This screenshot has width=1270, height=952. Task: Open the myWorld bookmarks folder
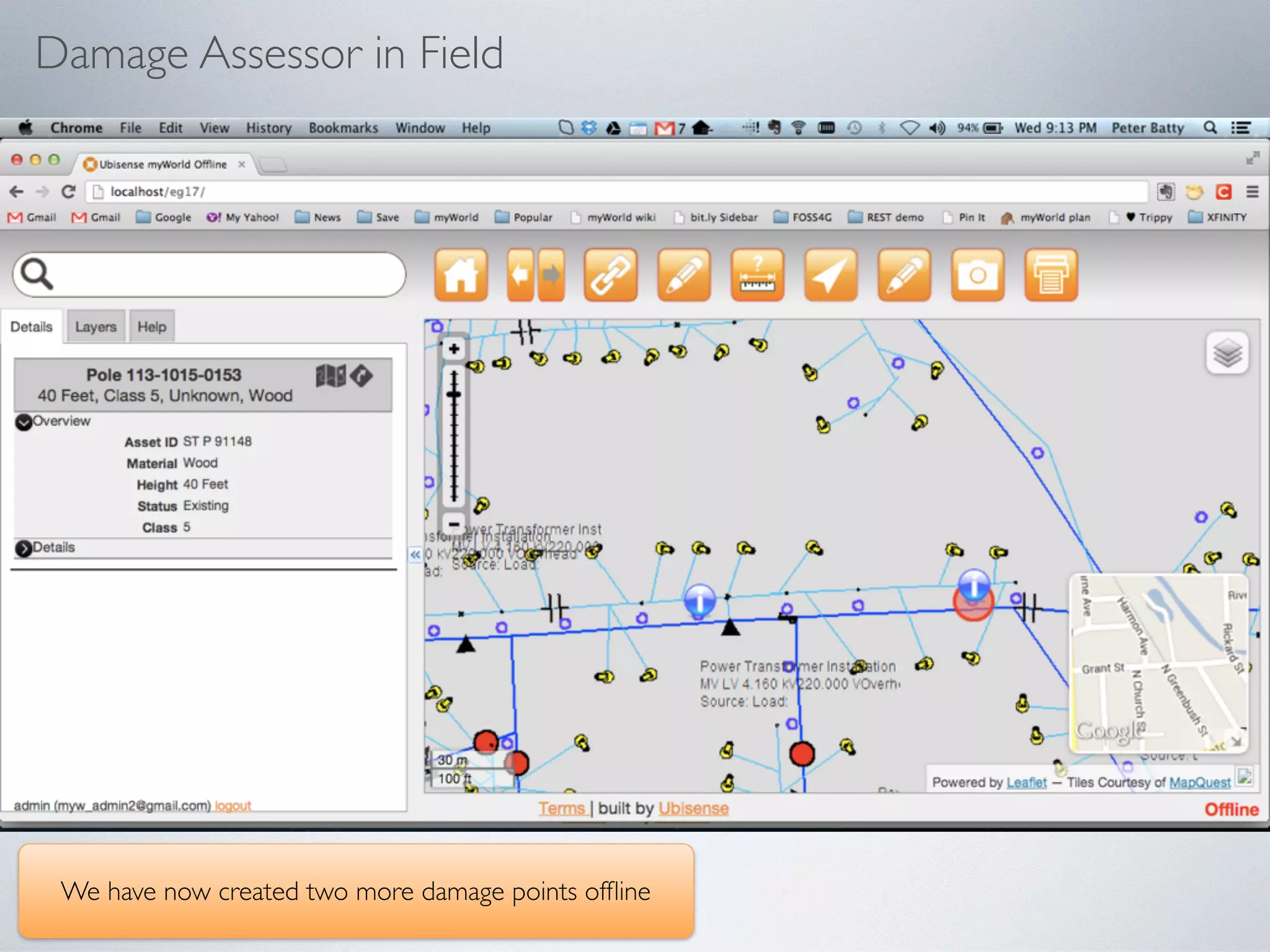[x=447, y=217]
